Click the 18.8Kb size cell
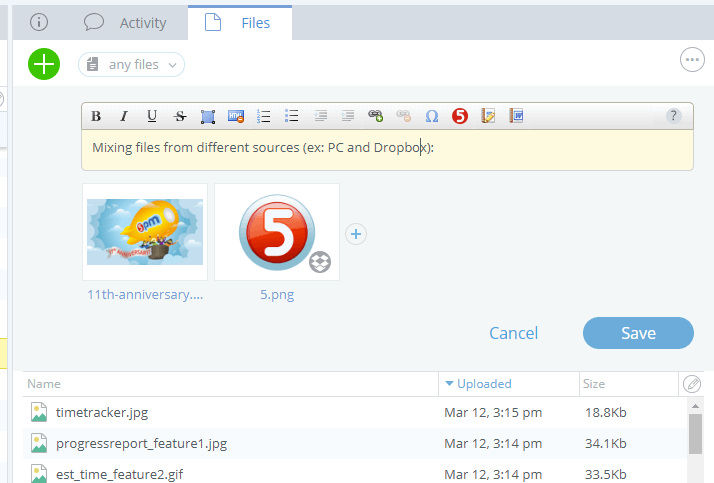This screenshot has height=483, width=714. (x=606, y=412)
